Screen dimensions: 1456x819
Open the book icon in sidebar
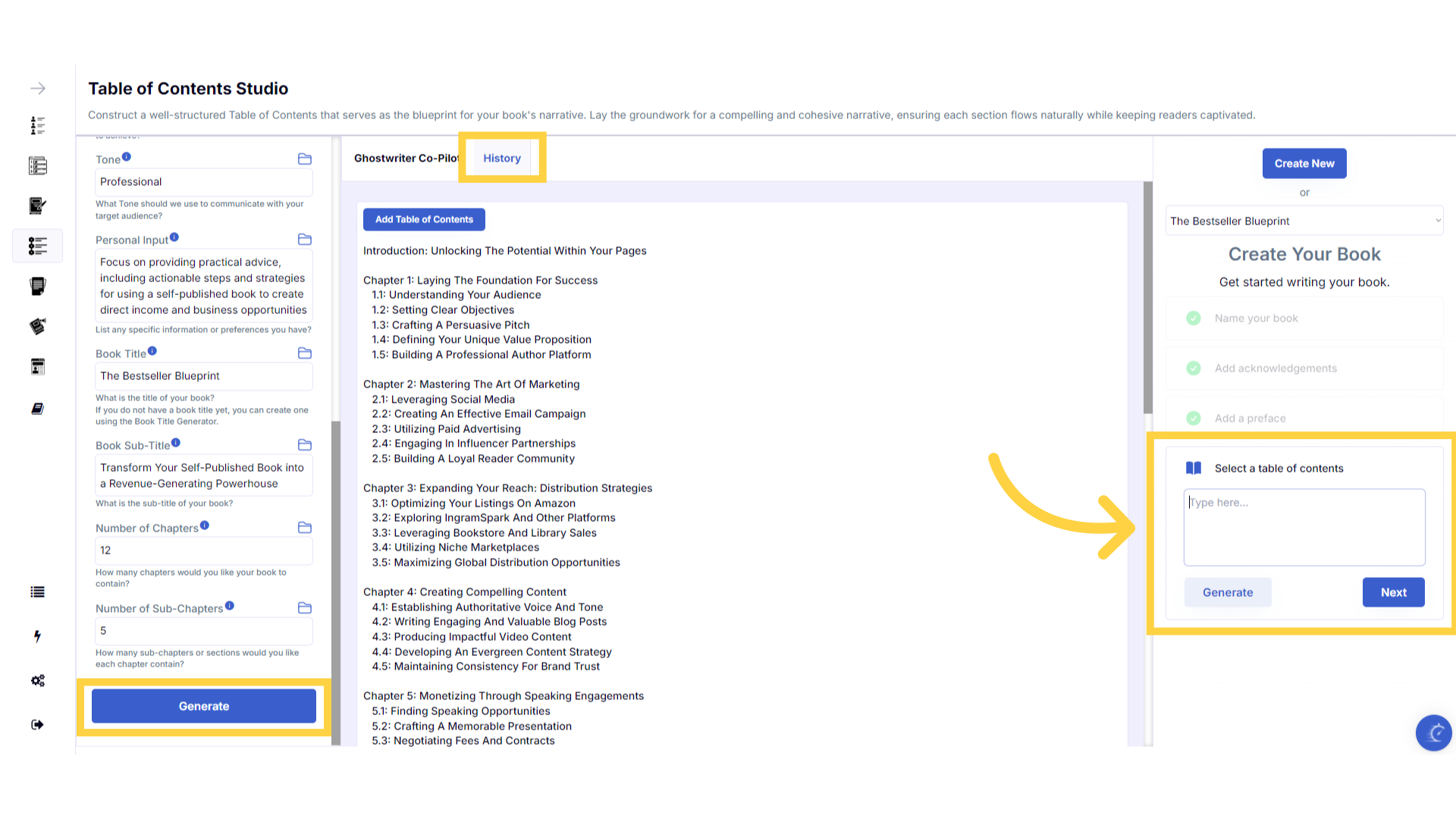38,409
